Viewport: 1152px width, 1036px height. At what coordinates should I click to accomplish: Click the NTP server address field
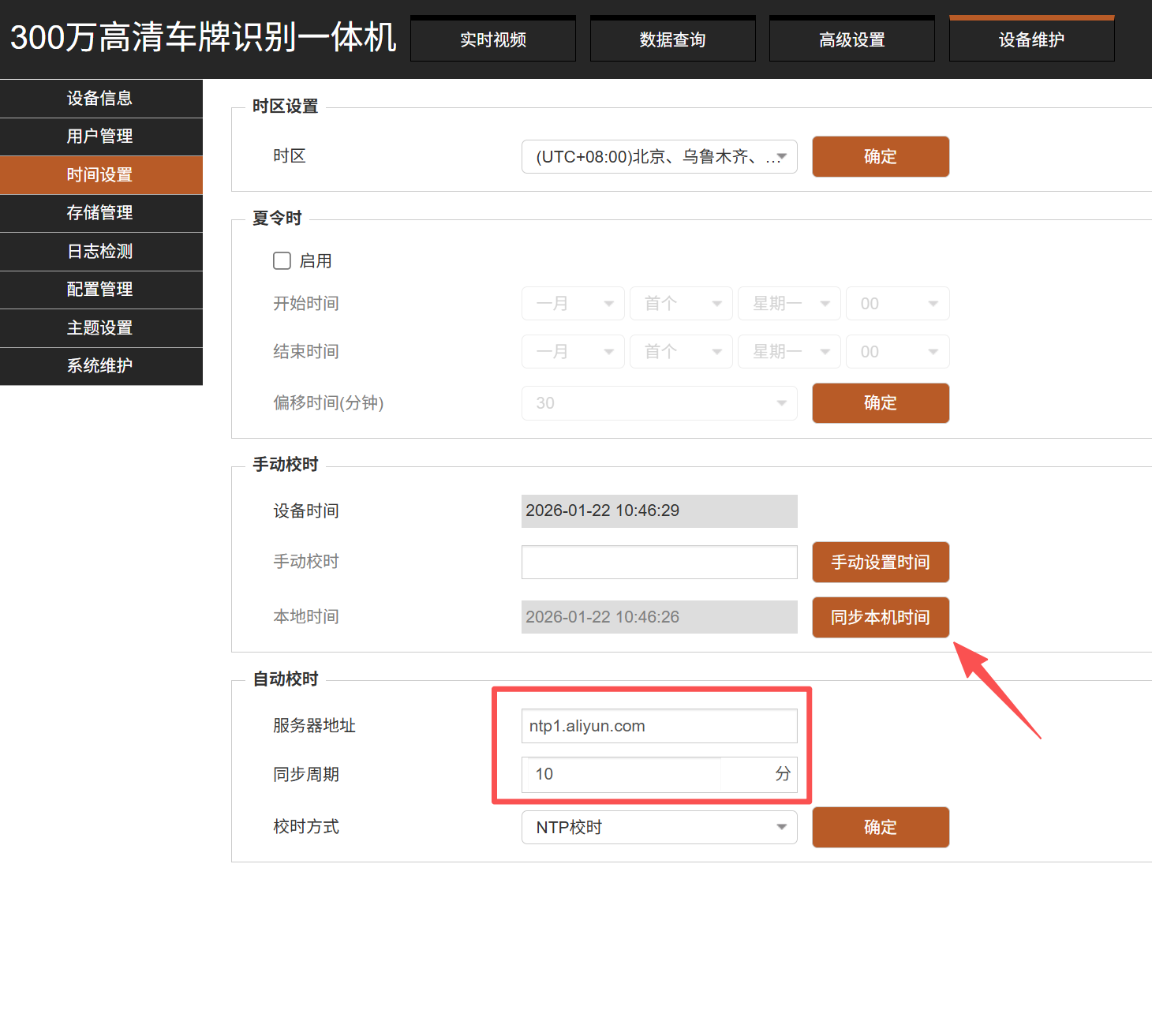(x=659, y=726)
